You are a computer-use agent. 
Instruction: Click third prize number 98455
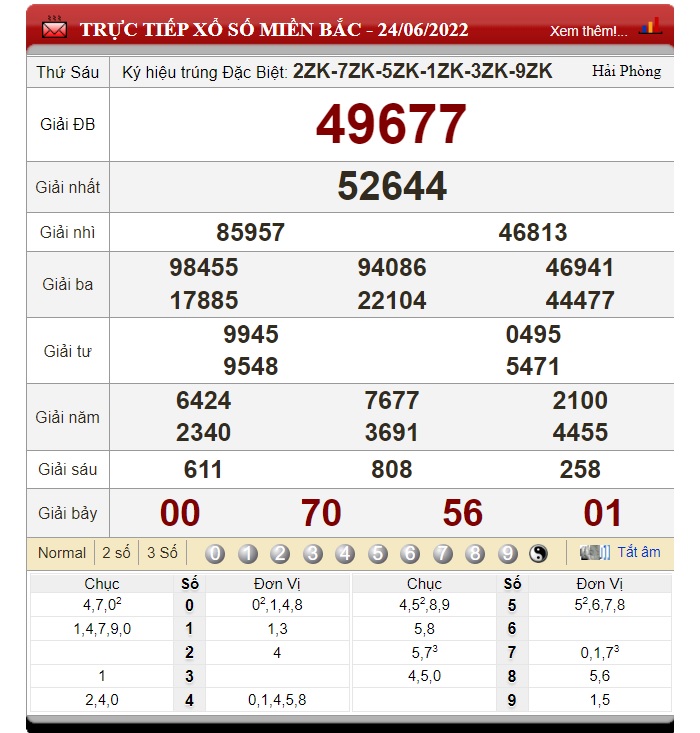click(x=203, y=267)
